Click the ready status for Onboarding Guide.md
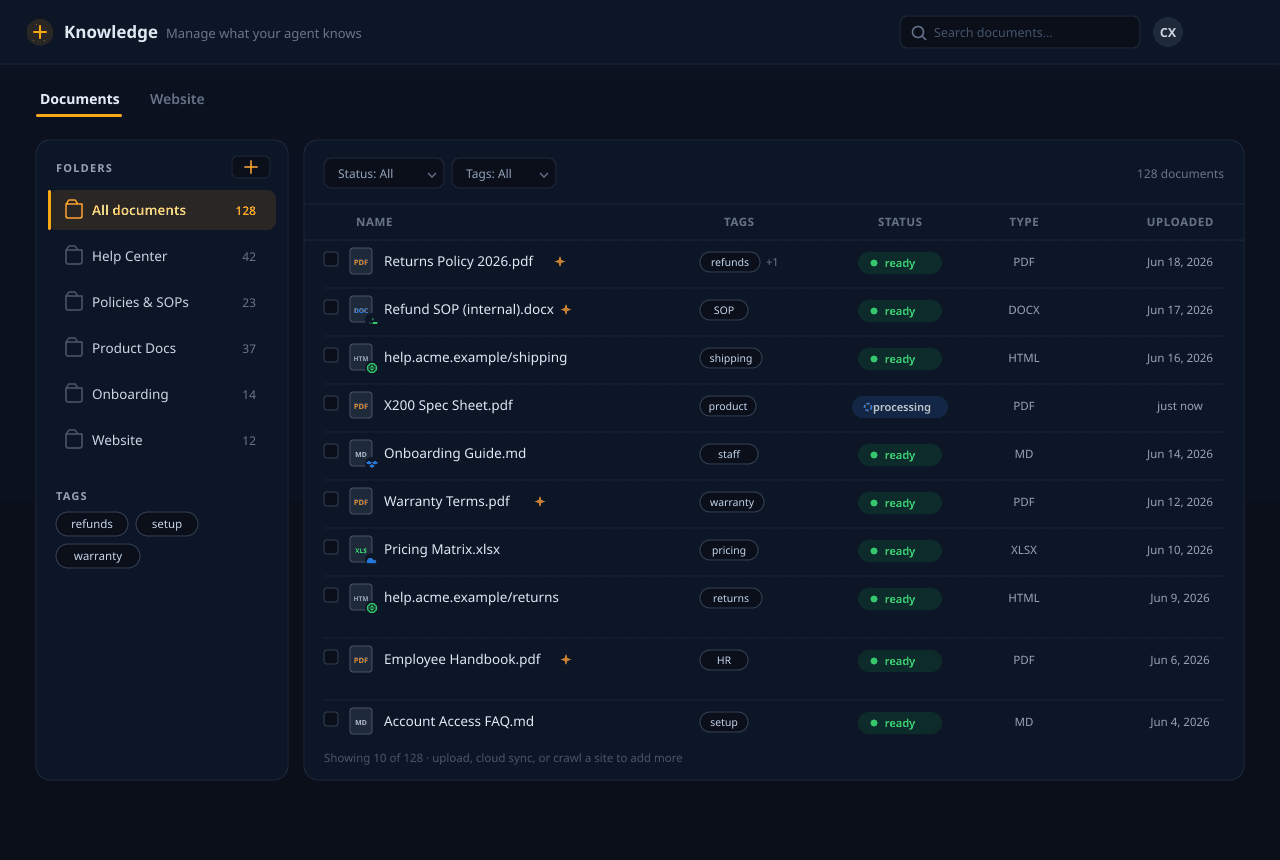Viewport: 1280px width, 860px height. tap(900, 455)
